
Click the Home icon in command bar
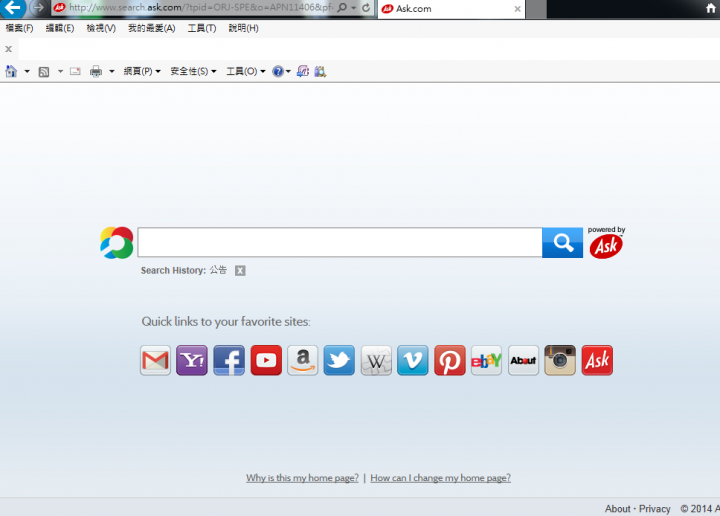[11, 71]
